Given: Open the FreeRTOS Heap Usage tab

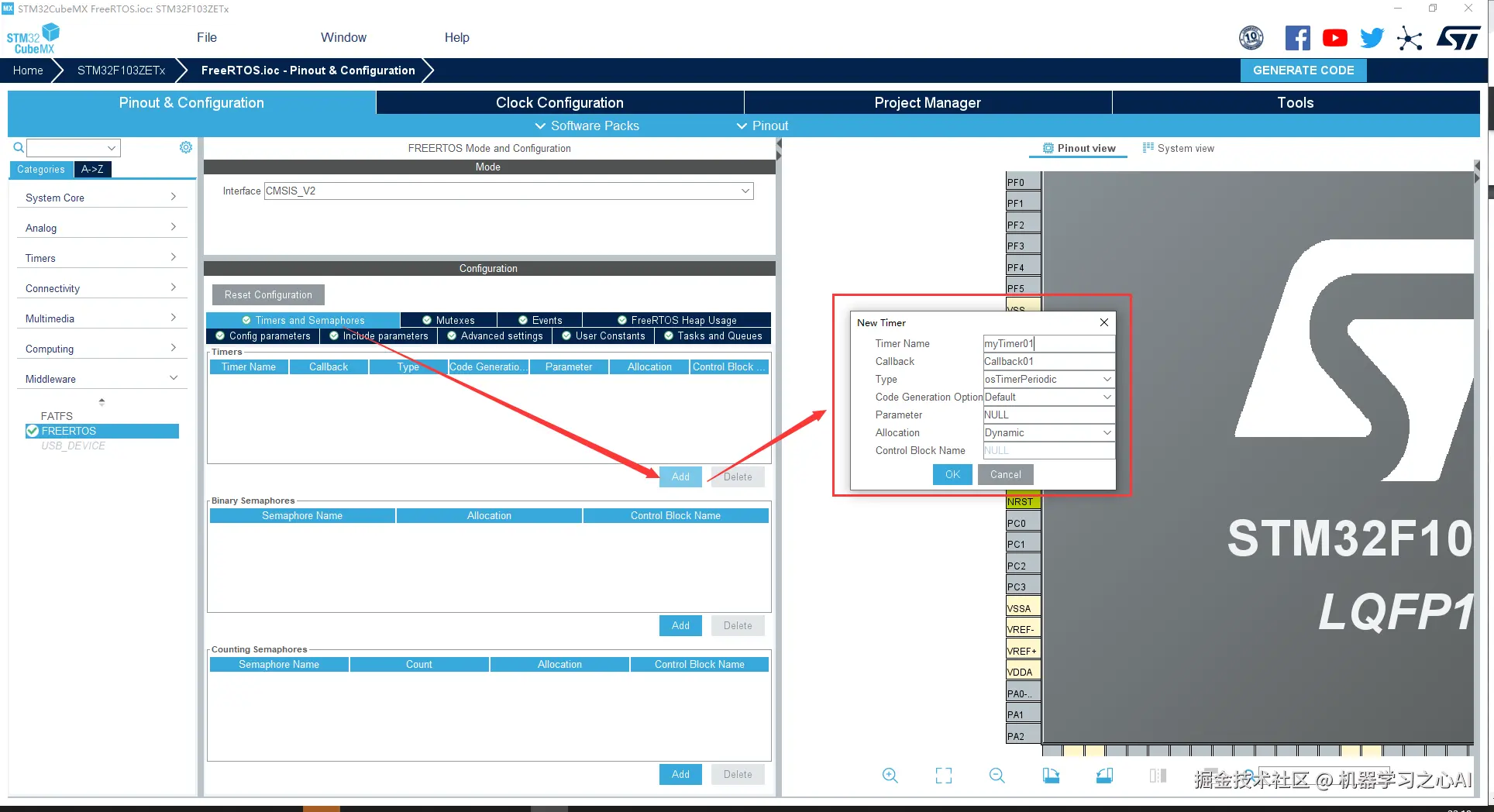Looking at the screenshot, I should [x=676, y=320].
